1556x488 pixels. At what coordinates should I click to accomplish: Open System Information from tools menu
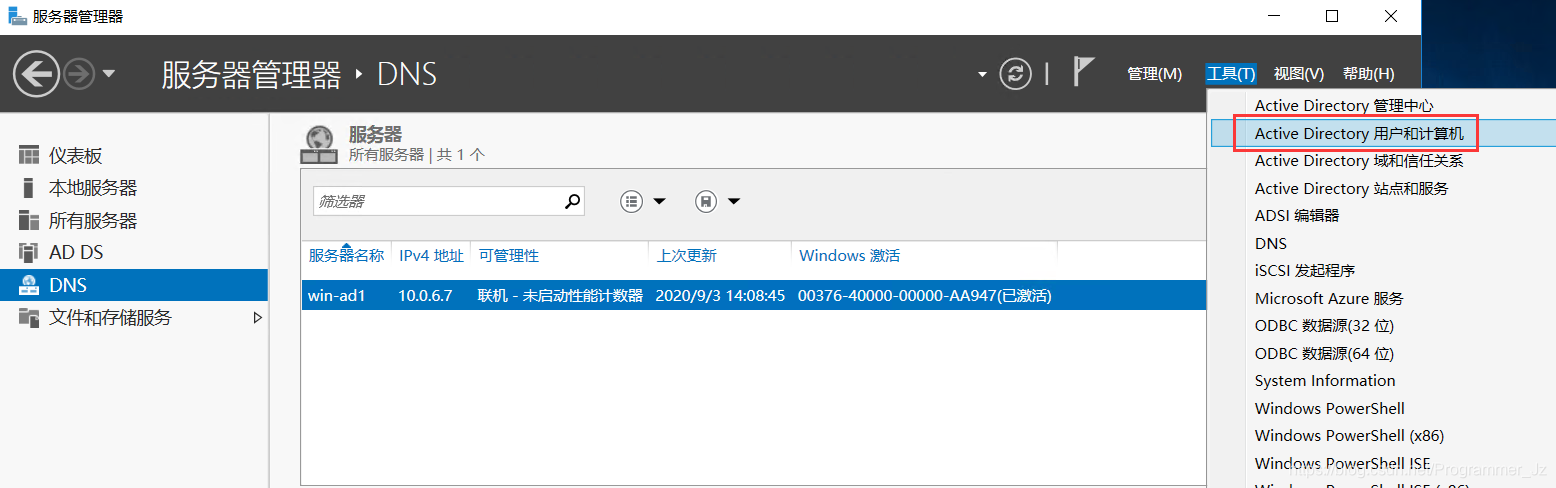click(x=1325, y=380)
